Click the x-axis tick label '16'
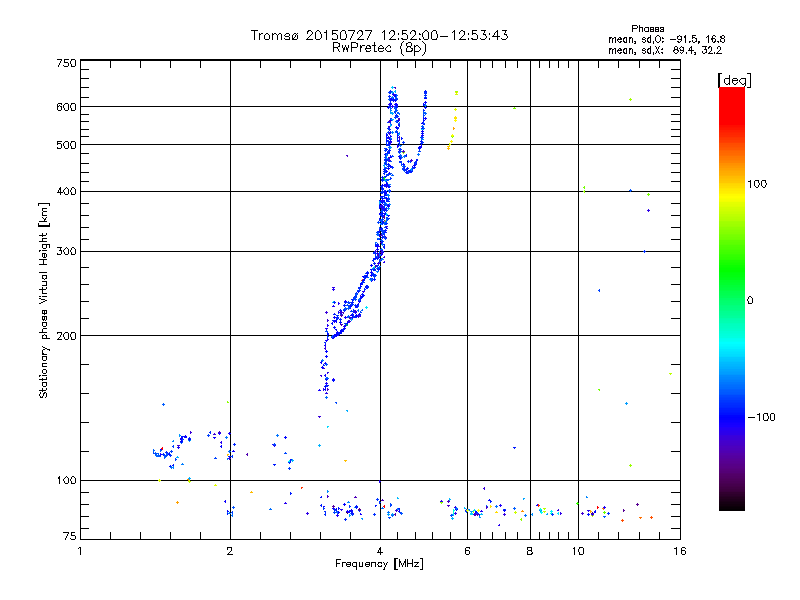Image resolution: width=800 pixels, height=600 pixels. click(680, 551)
